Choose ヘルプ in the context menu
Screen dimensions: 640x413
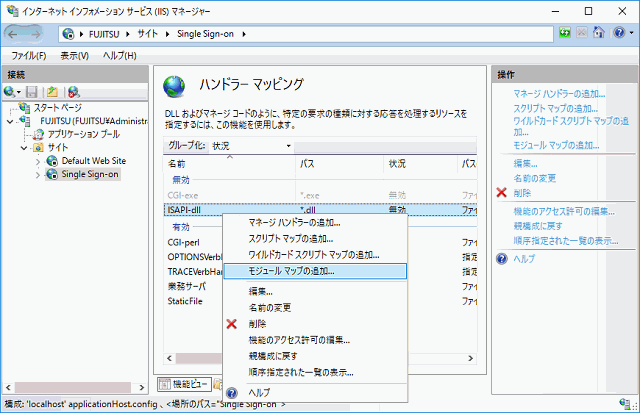click(315, 393)
